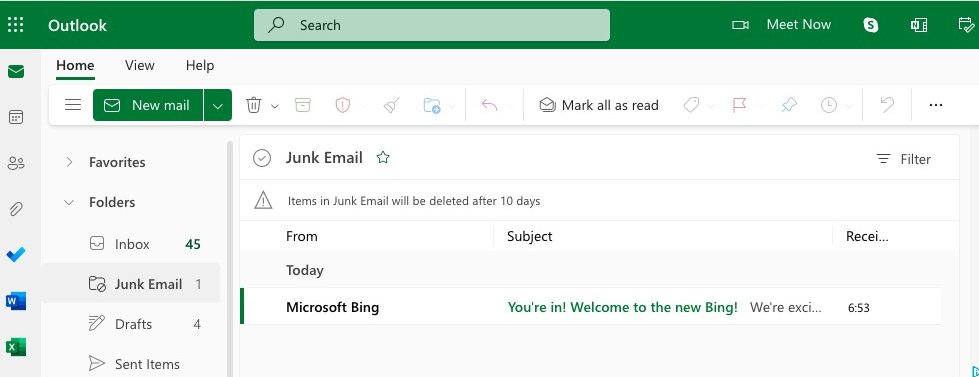
Task: Collapse the Folders section
Action: 69,202
